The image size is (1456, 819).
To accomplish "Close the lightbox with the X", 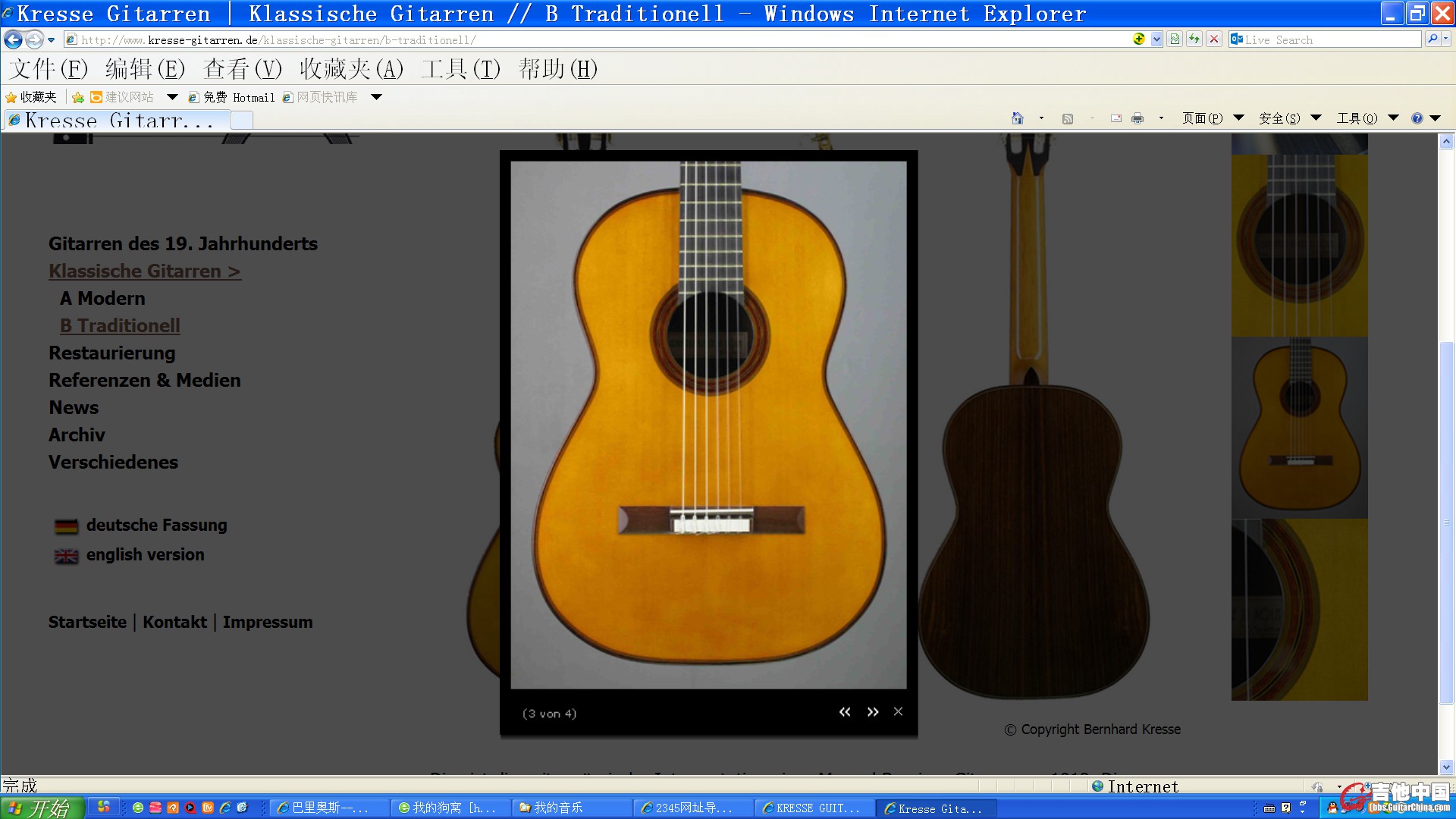I will click(898, 711).
